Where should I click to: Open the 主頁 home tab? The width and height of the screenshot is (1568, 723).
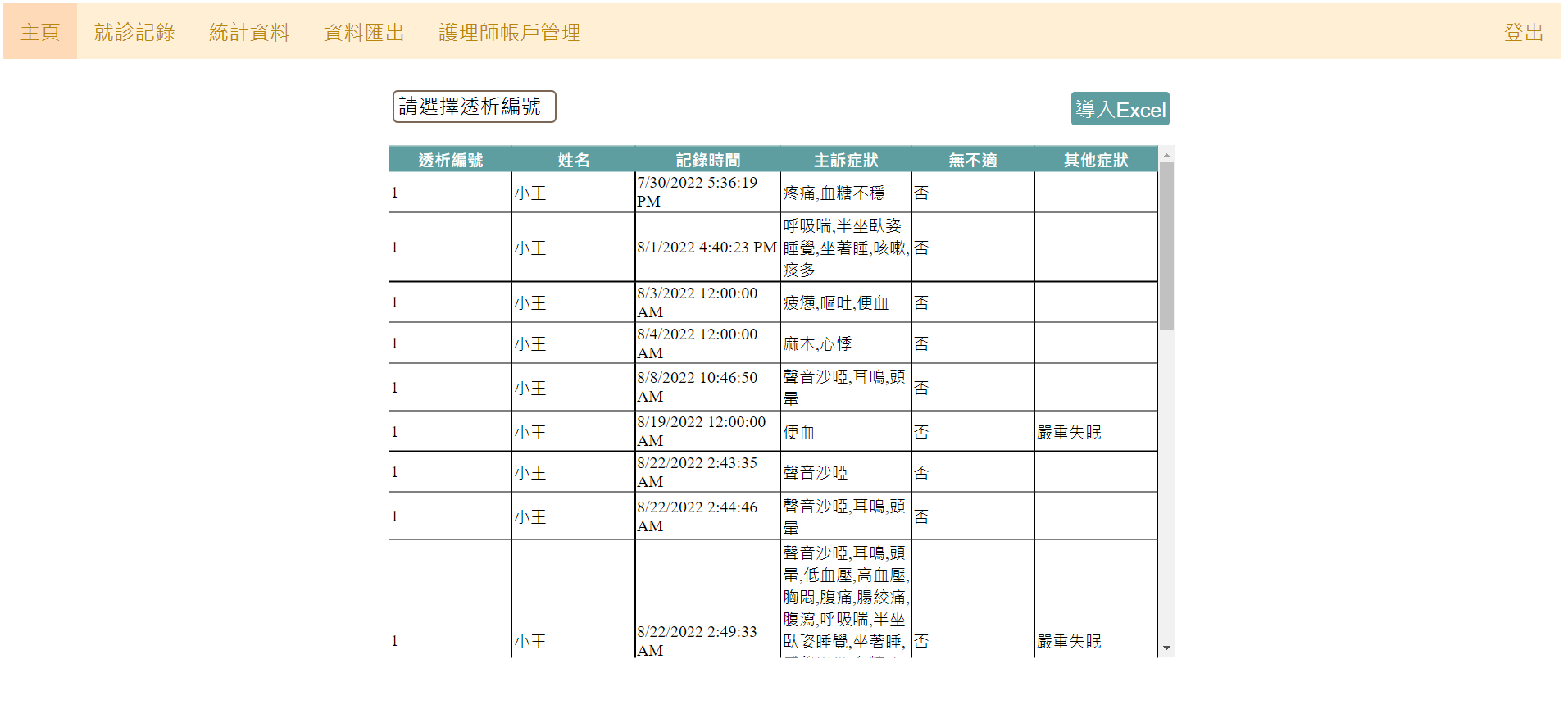[40, 31]
